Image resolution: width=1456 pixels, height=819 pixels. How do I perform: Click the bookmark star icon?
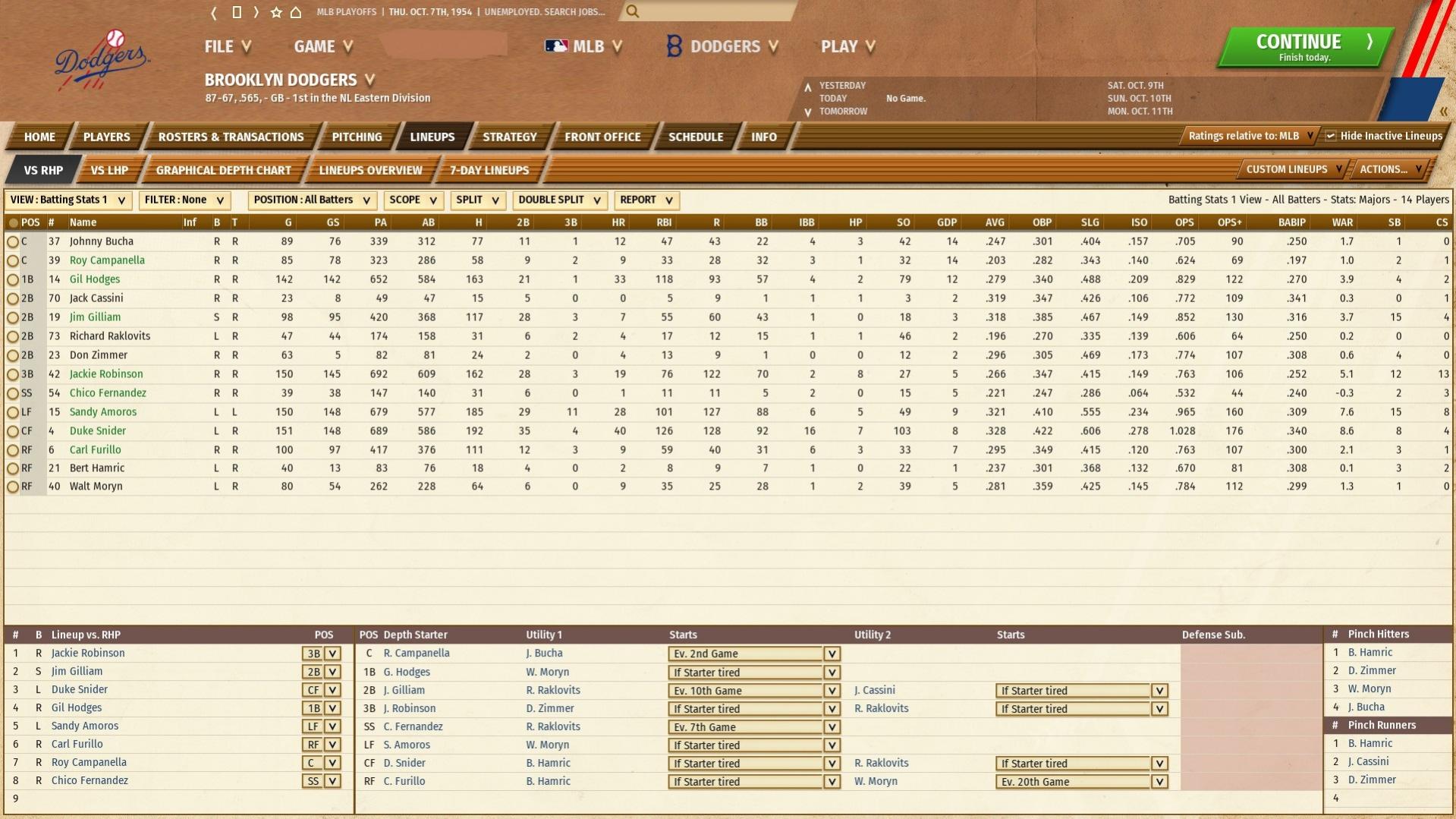coord(276,12)
